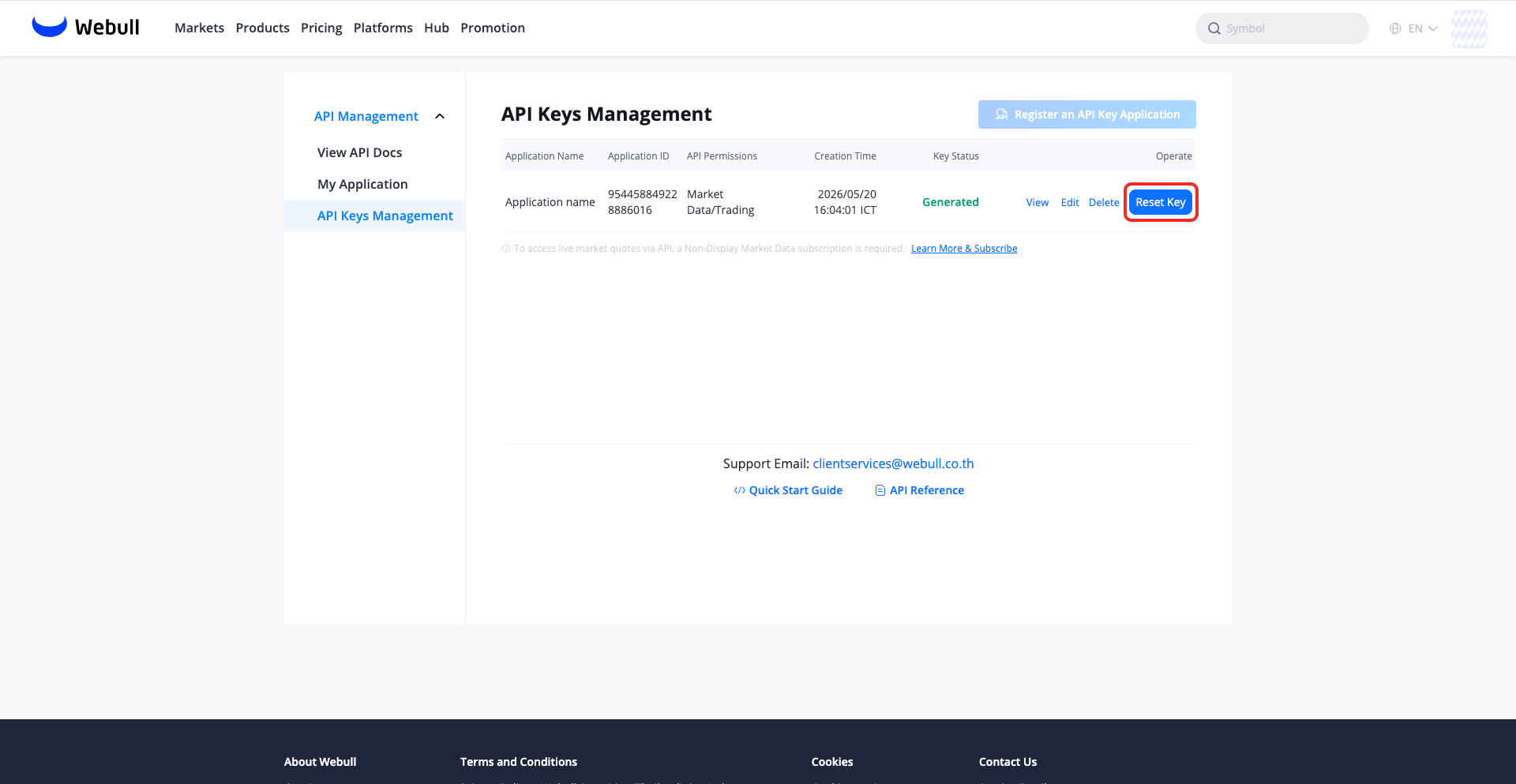Viewport: 1516px width, 784px height.
Task: Open the Pricing menu
Action: 321,28
